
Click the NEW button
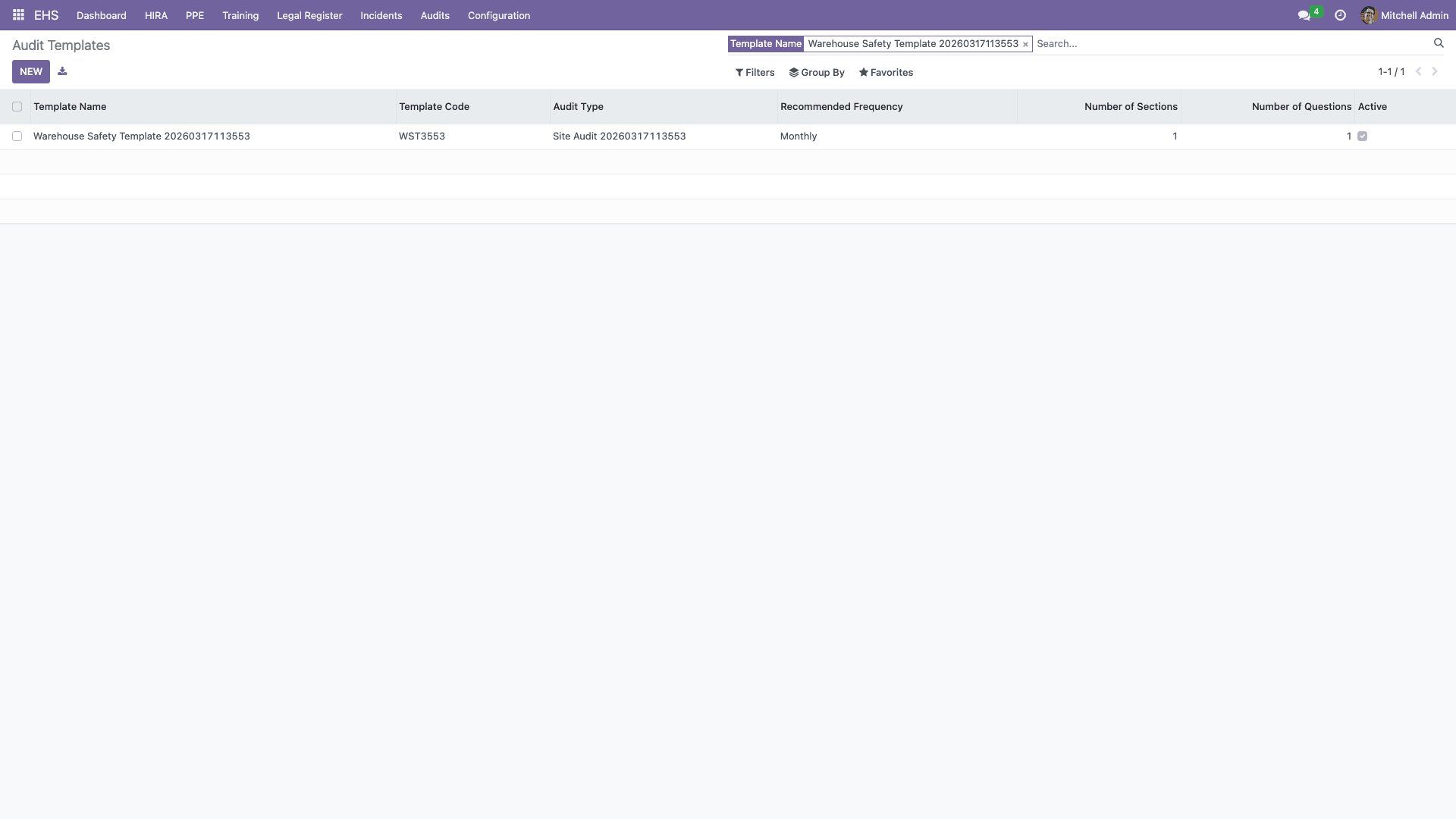click(30, 71)
